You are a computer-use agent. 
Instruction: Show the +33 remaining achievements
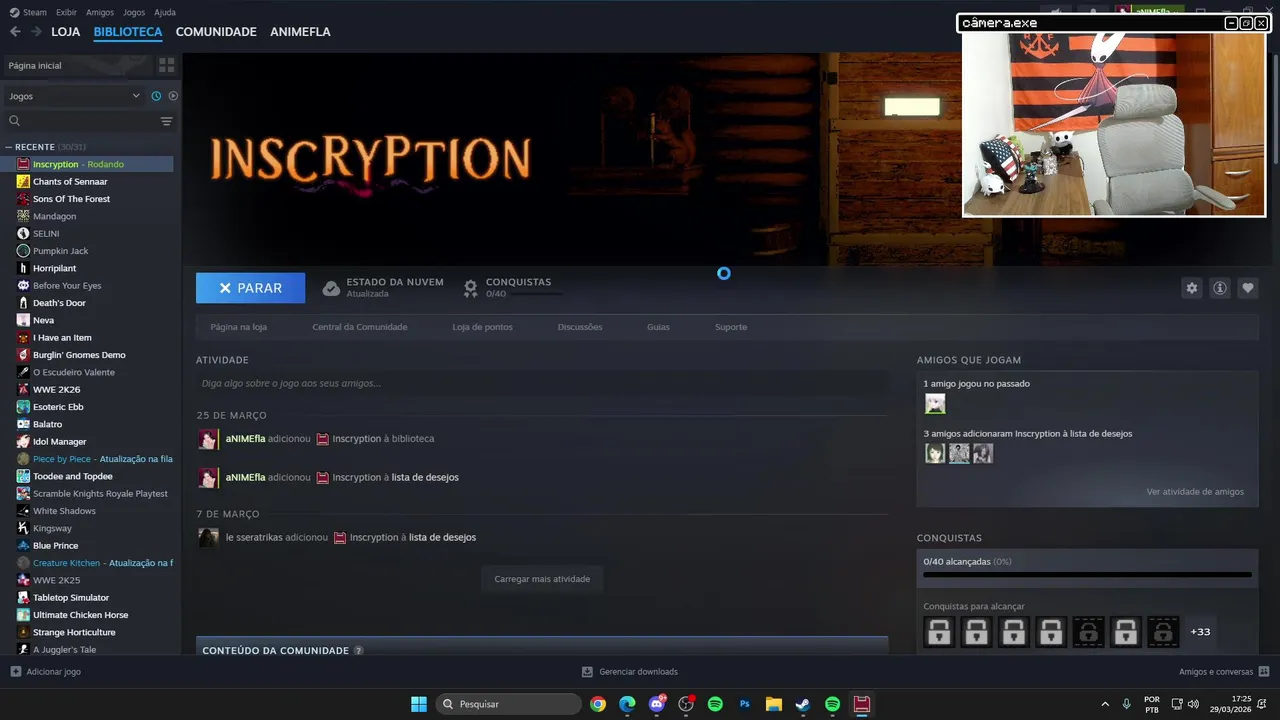1200,632
